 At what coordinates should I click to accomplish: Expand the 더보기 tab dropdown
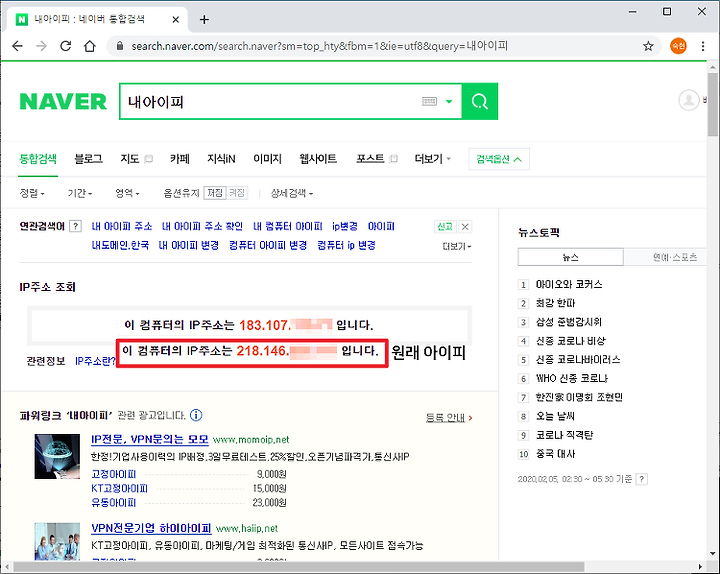point(433,159)
